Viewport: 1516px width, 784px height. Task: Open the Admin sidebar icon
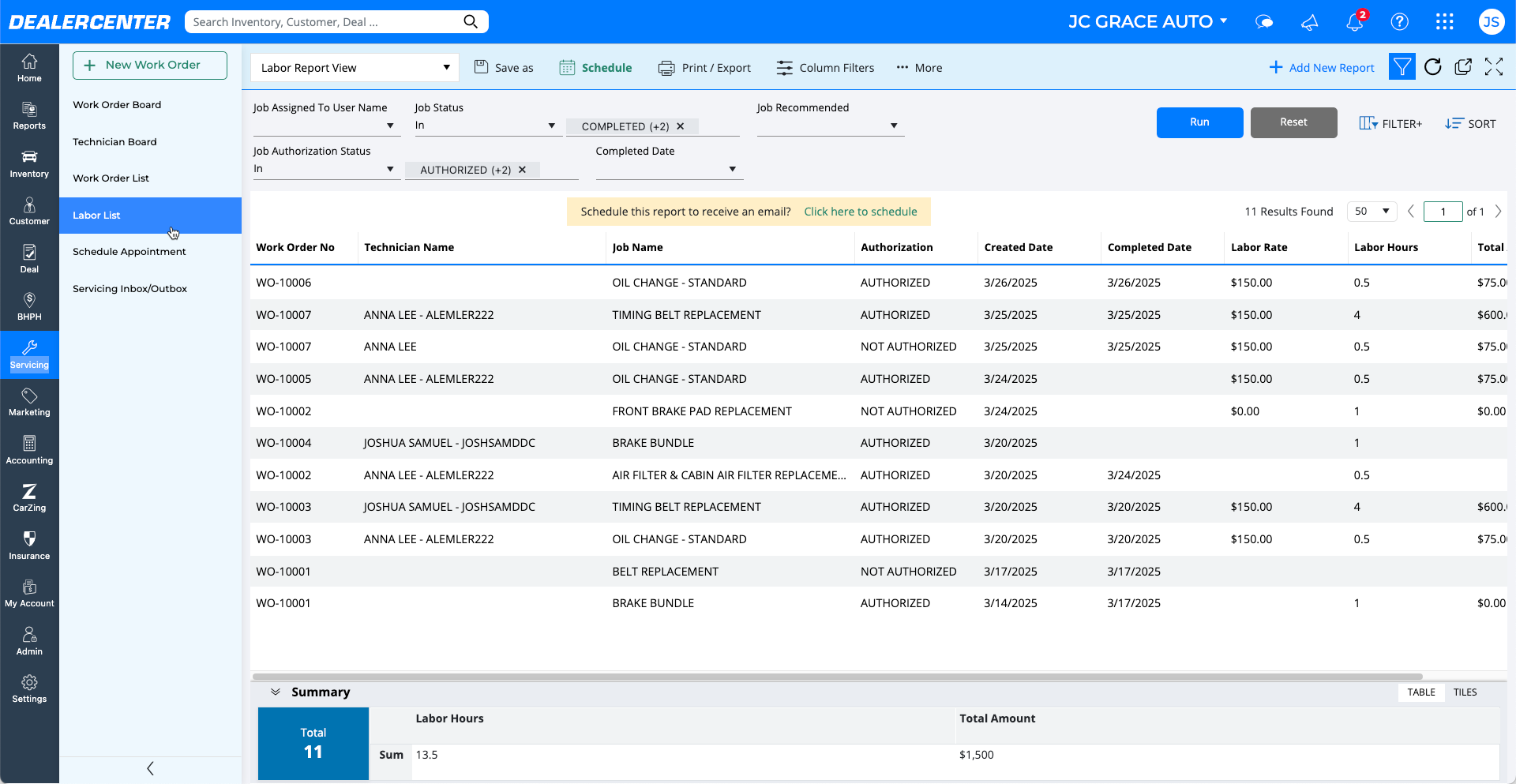click(x=29, y=641)
